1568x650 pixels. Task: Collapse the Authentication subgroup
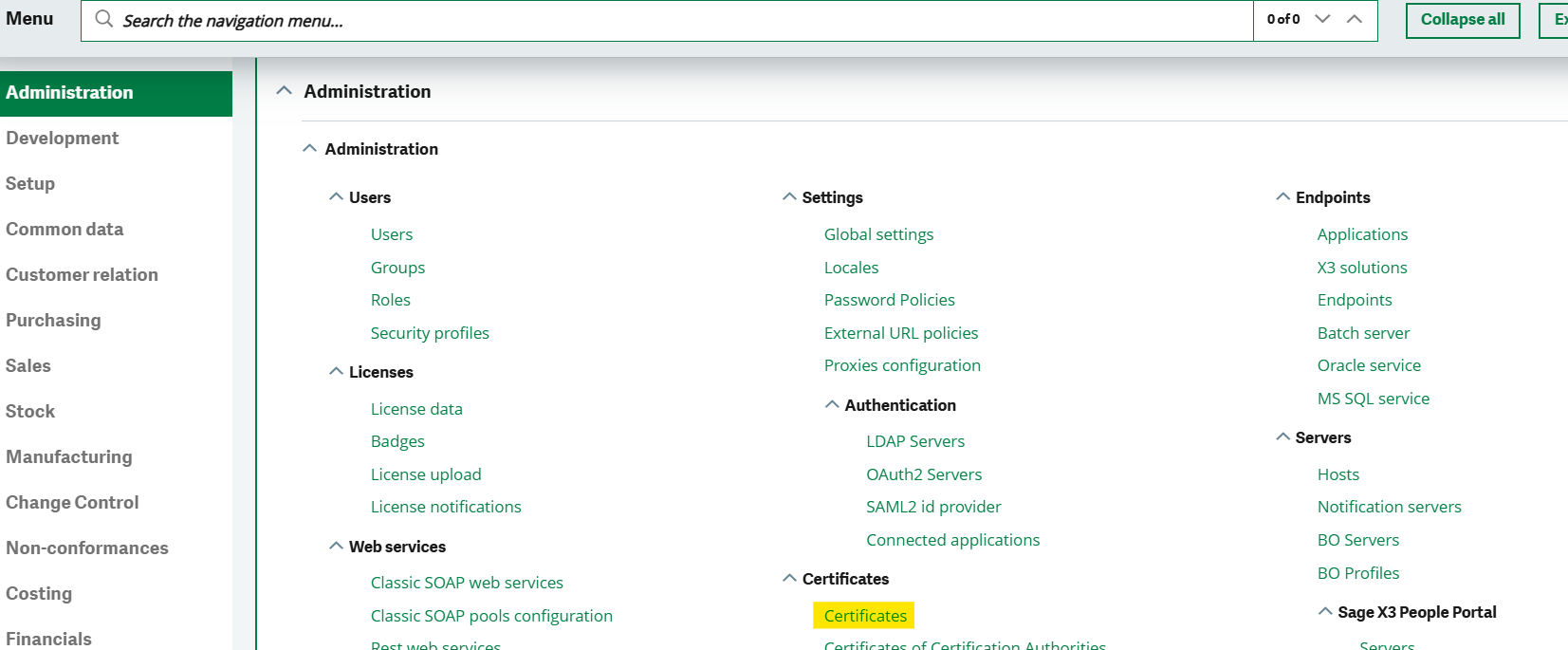click(x=832, y=405)
